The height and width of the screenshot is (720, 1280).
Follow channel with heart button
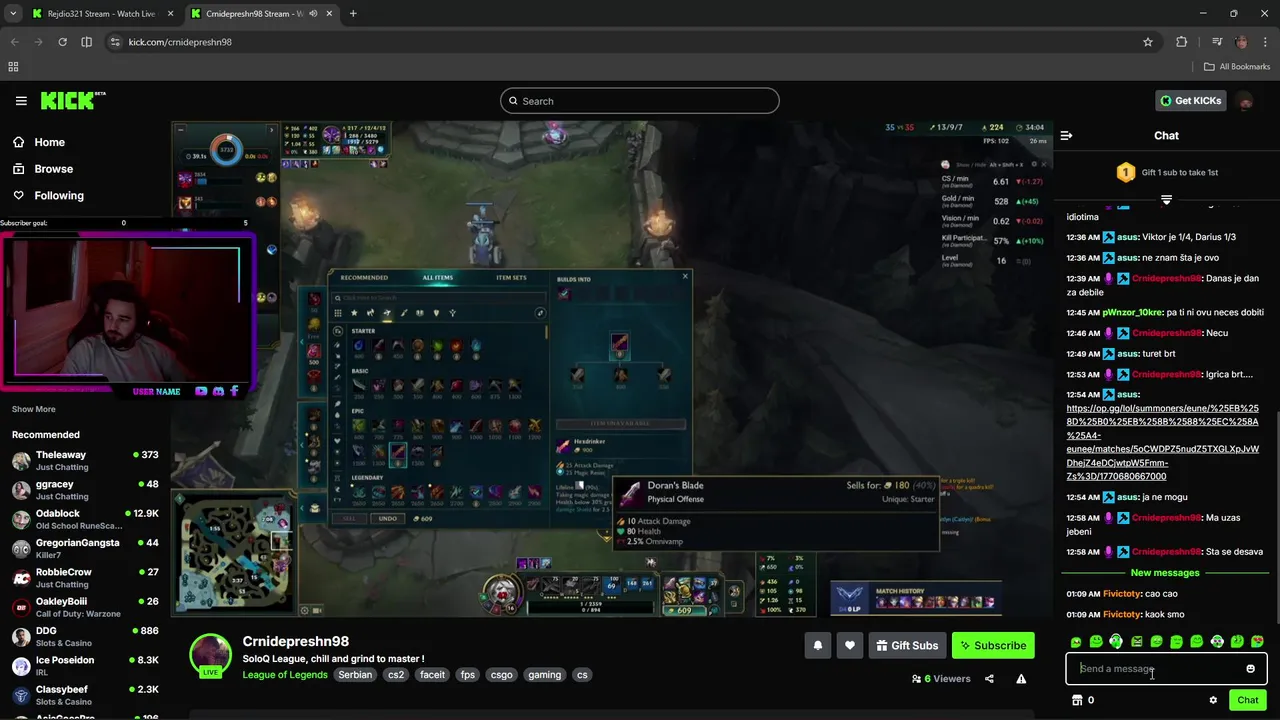tap(849, 646)
